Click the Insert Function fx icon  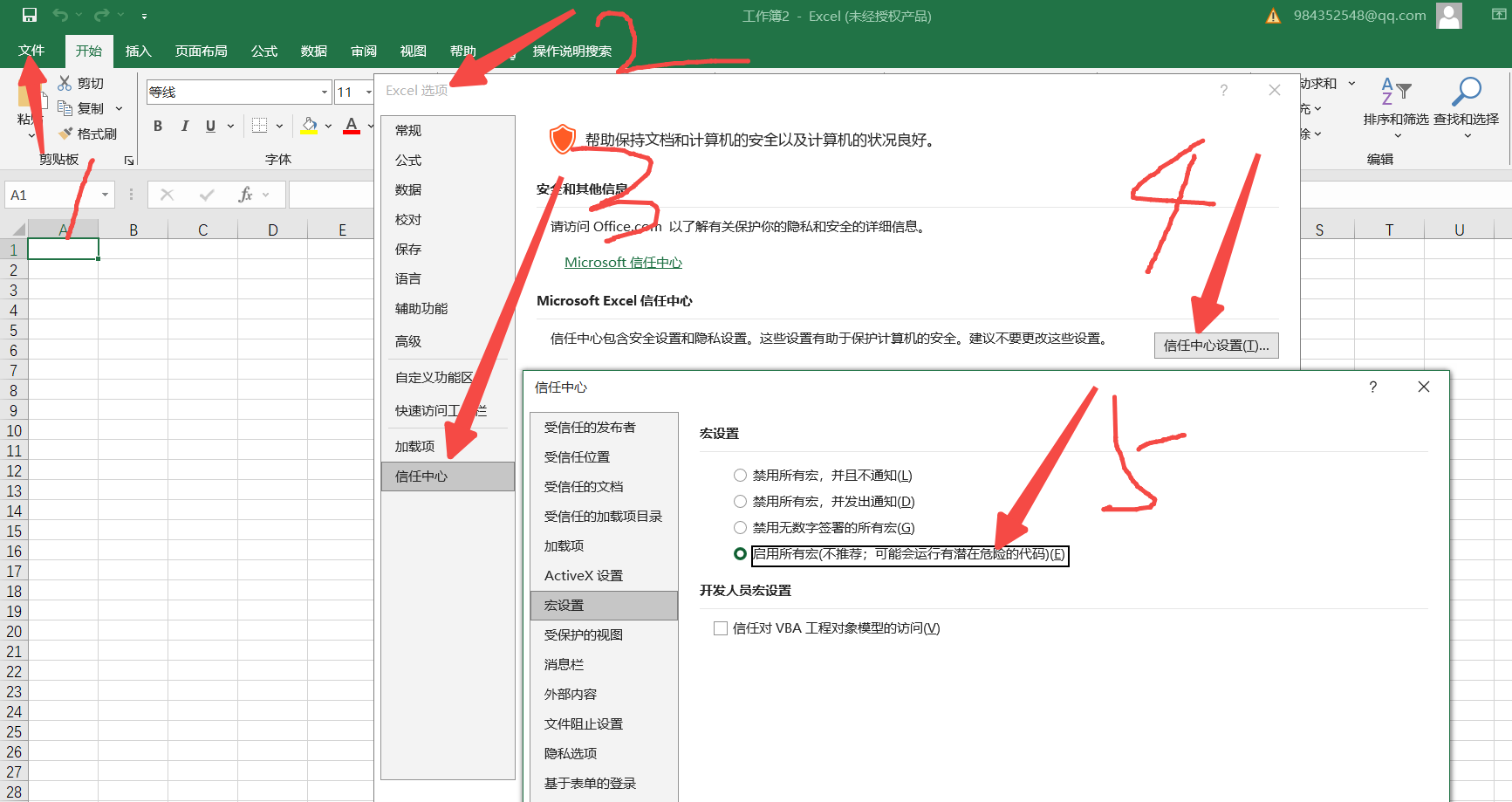coord(245,195)
